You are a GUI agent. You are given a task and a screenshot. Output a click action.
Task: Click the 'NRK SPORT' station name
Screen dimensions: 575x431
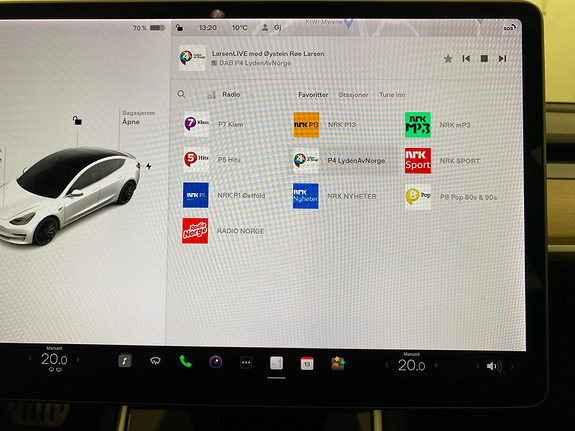pos(460,161)
